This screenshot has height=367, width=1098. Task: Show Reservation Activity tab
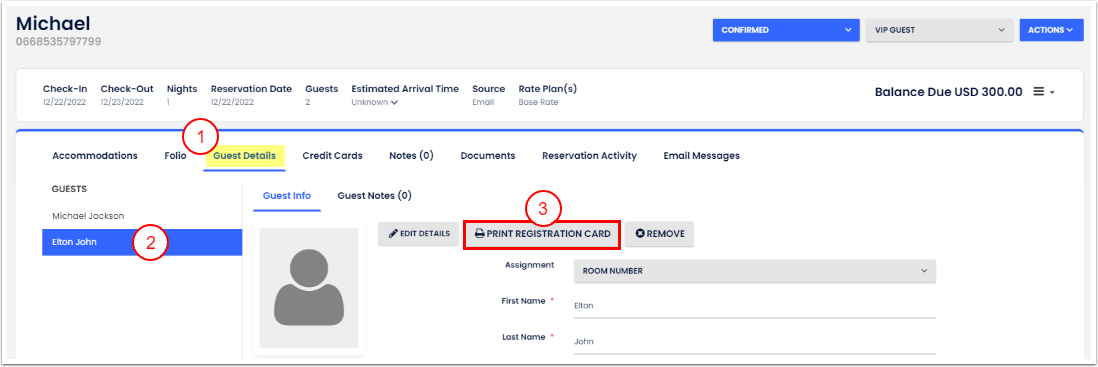pyautogui.click(x=590, y=155)
